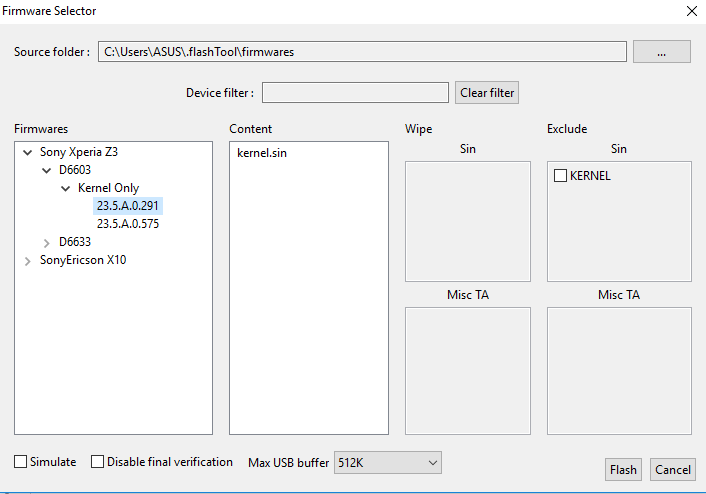Select the Sony Xperia Z3 item
Screen dimensions: 706x494
tap(79, 152)
